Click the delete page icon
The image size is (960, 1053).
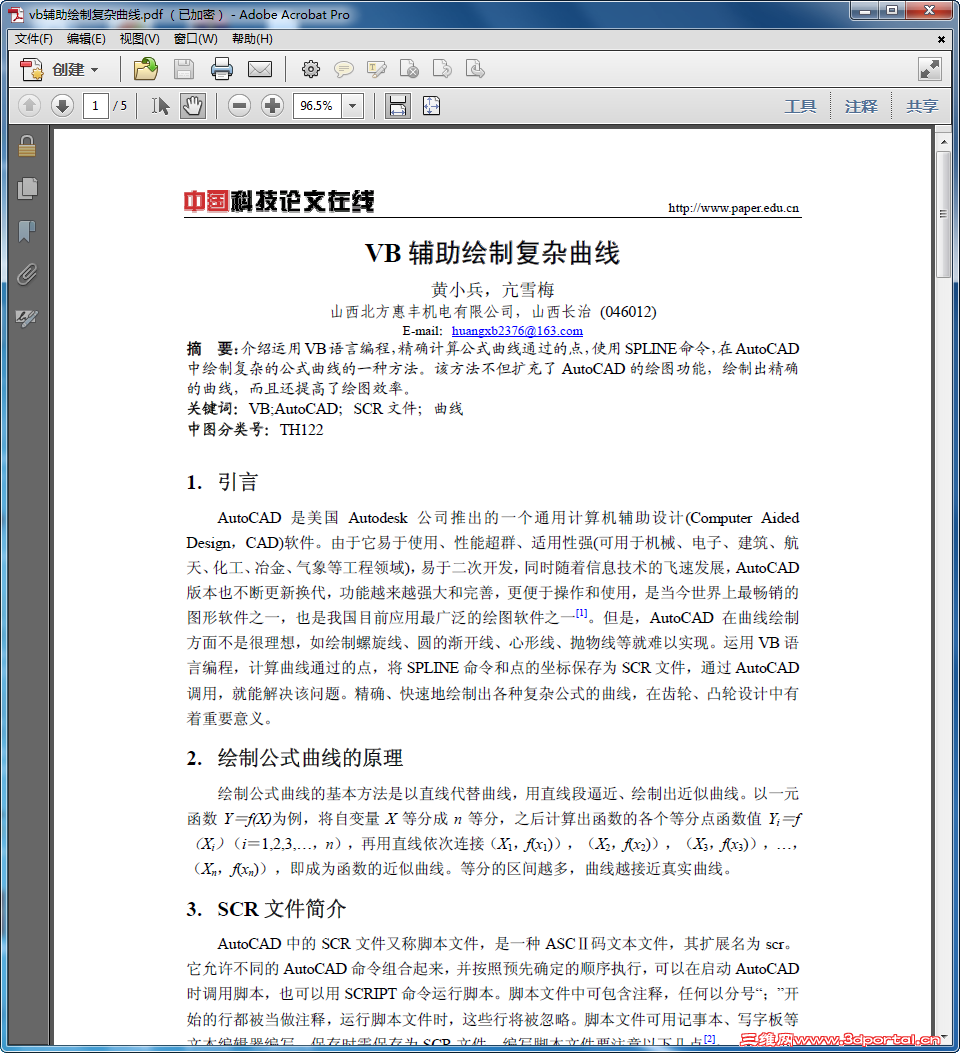(409, 69)
